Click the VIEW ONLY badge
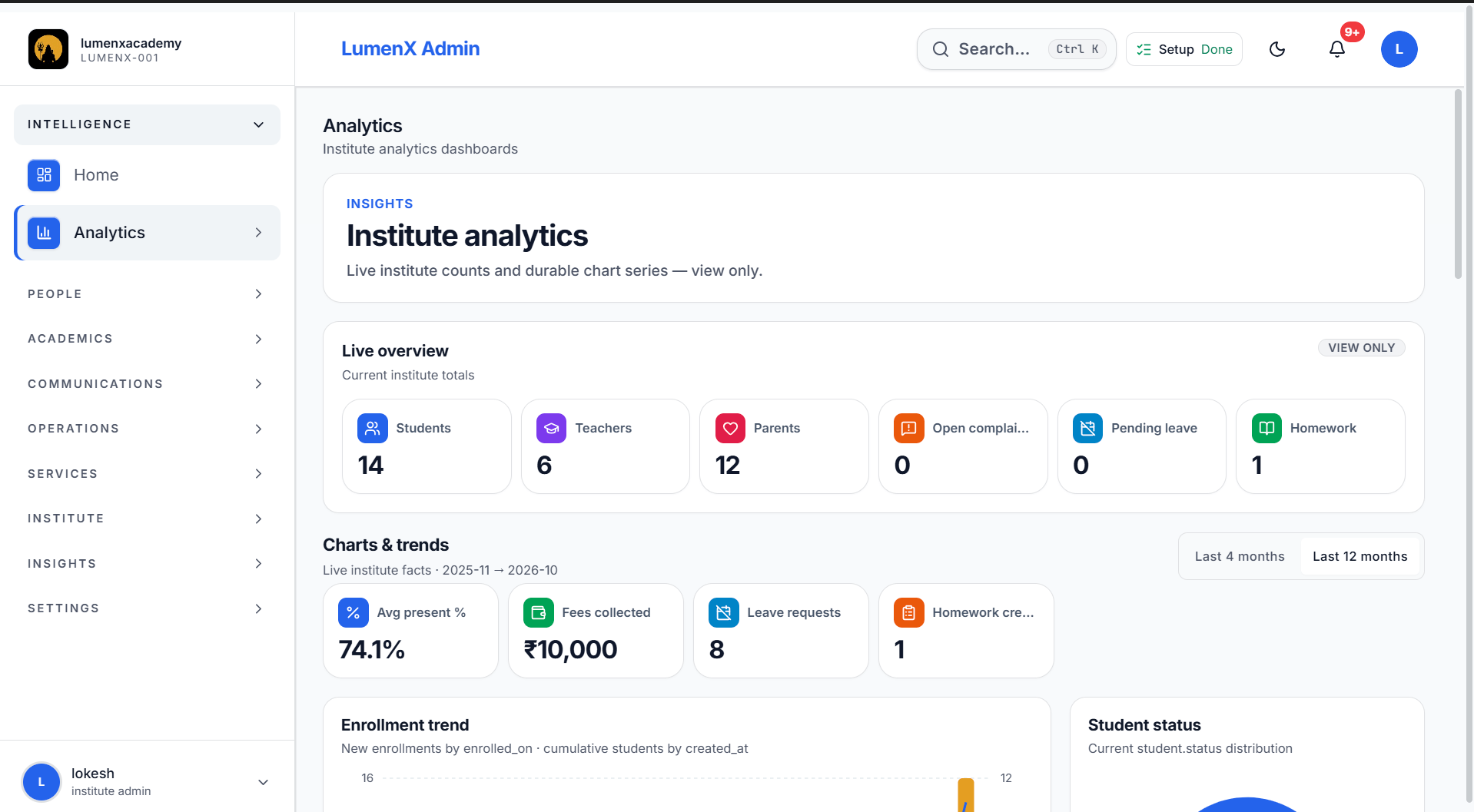The height and width of the screenshot is (812, 1474). click(1362, 348)
